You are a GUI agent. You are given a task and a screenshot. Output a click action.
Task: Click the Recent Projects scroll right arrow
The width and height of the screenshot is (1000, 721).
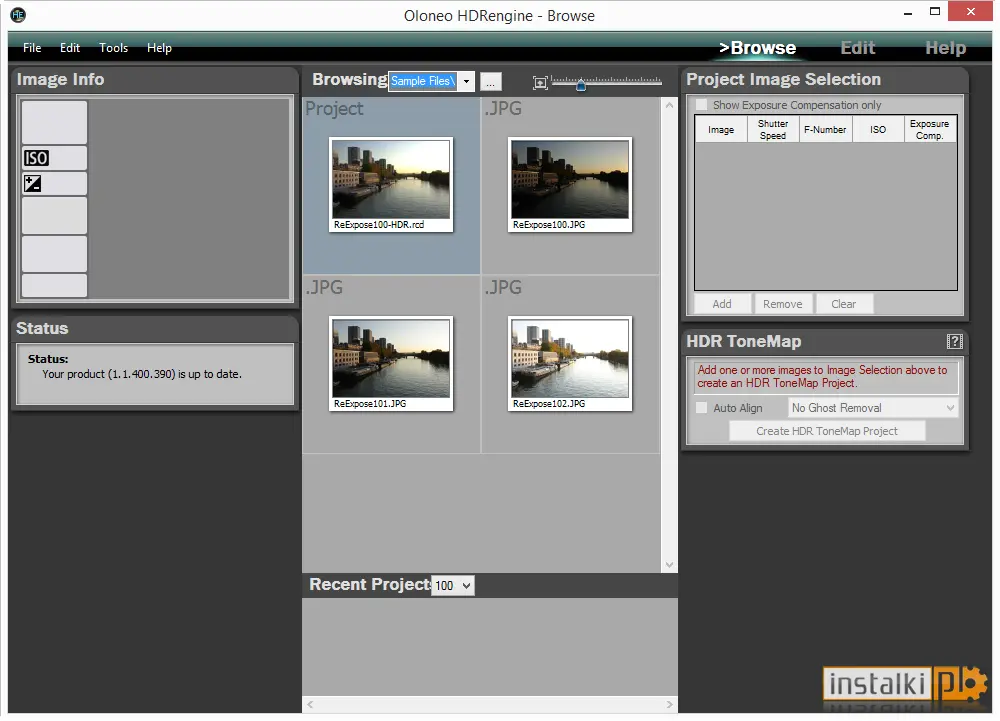click(x=669, y=704)
